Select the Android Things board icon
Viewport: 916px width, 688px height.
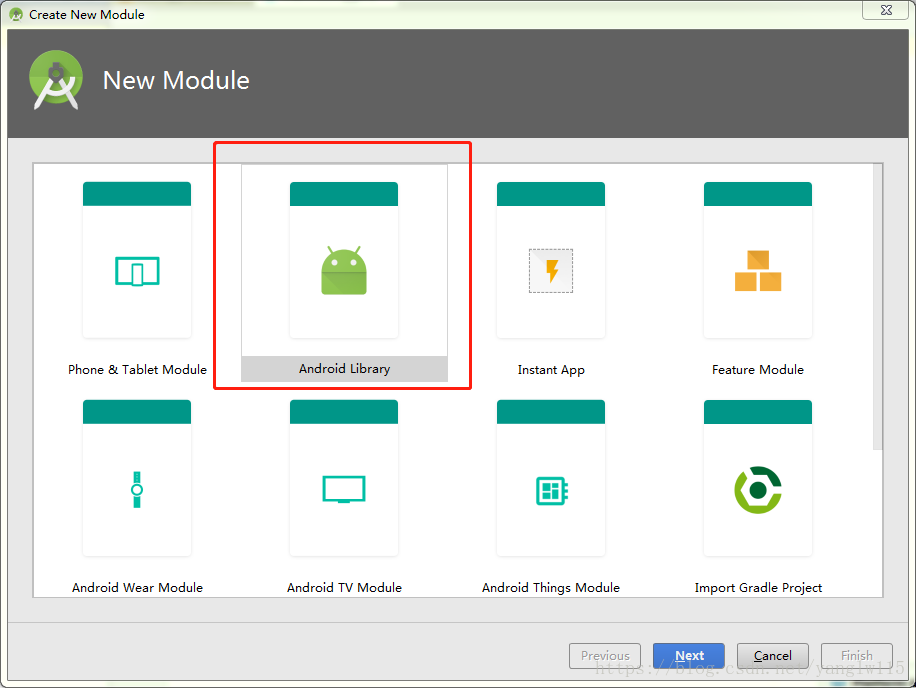pyautogui.click(x=551, y=491)
